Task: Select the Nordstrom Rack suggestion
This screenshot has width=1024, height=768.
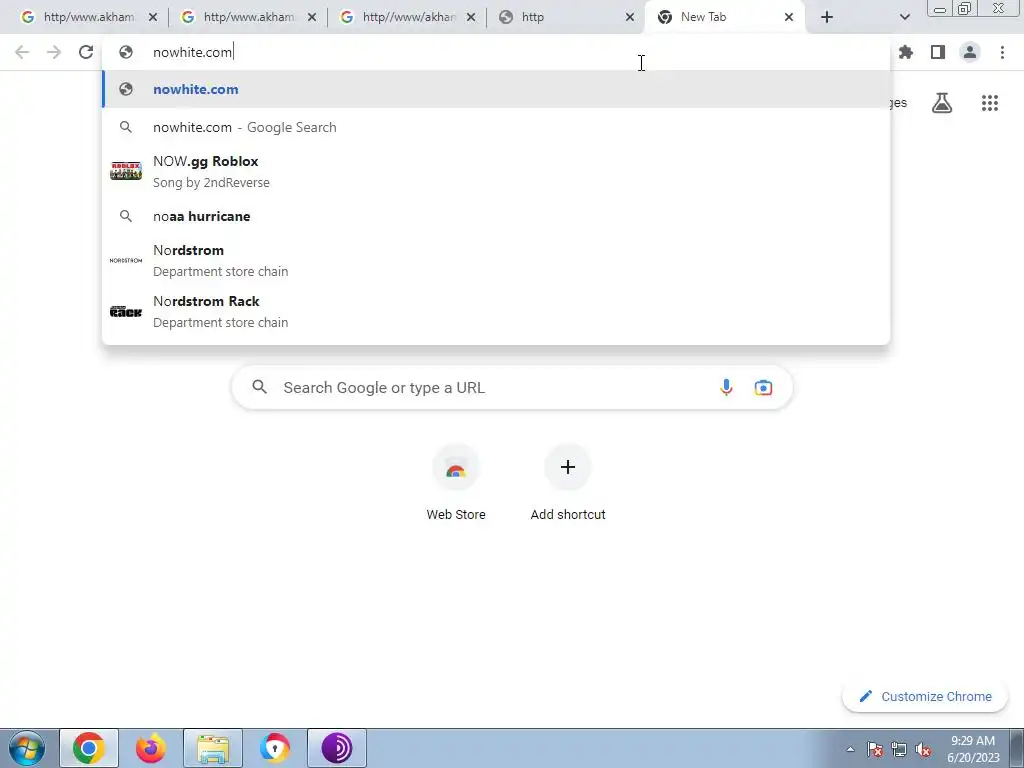Action: point(496,312)
